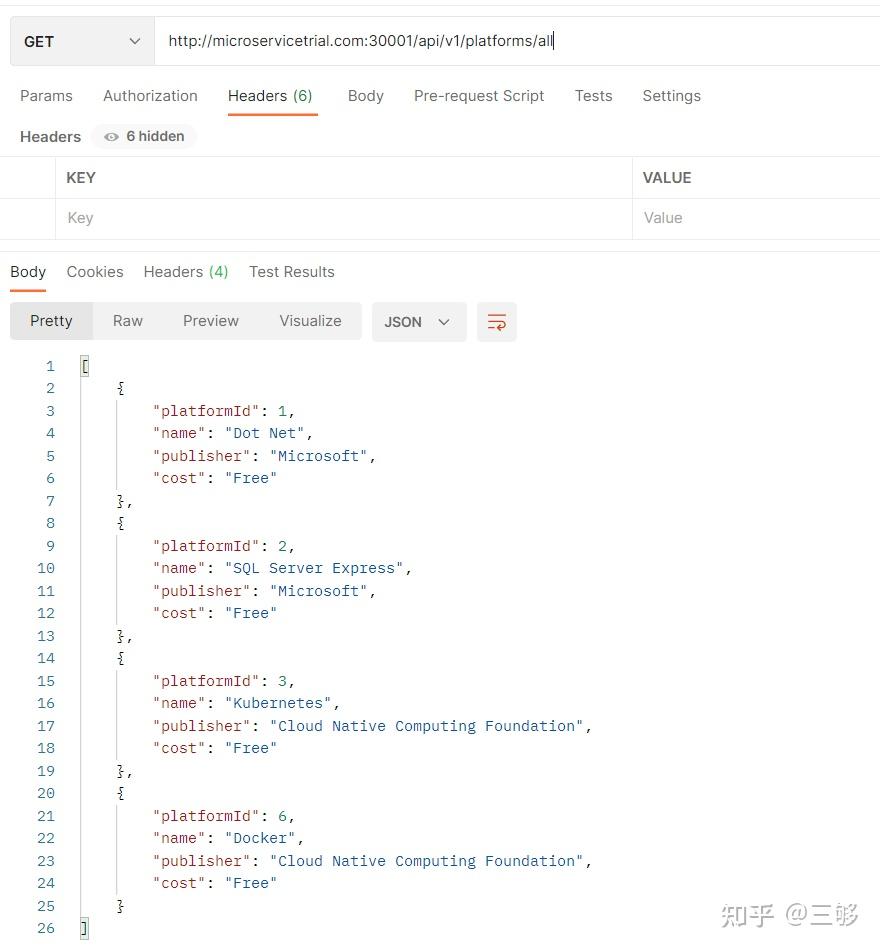Open the GET method dropdown
Viewport: 880px width, 950px height.
coord(82,41)
